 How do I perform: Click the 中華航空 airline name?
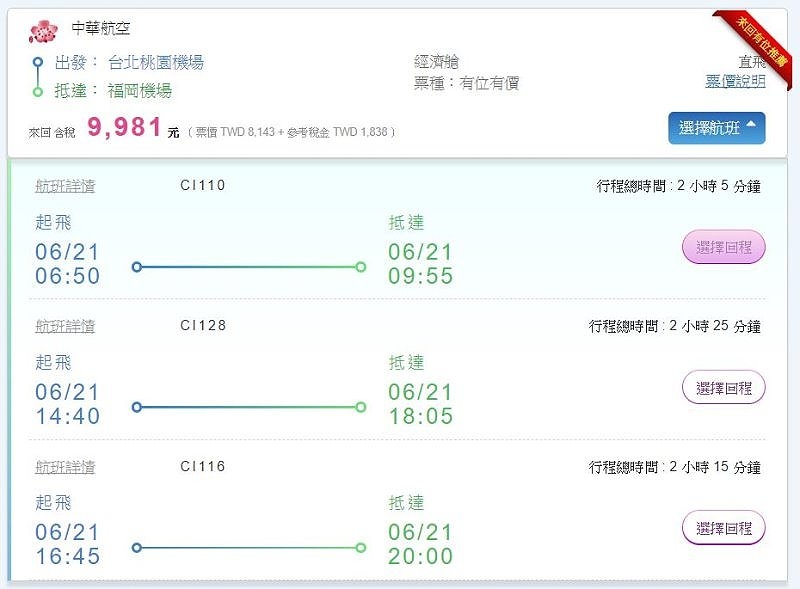point(101,29)
